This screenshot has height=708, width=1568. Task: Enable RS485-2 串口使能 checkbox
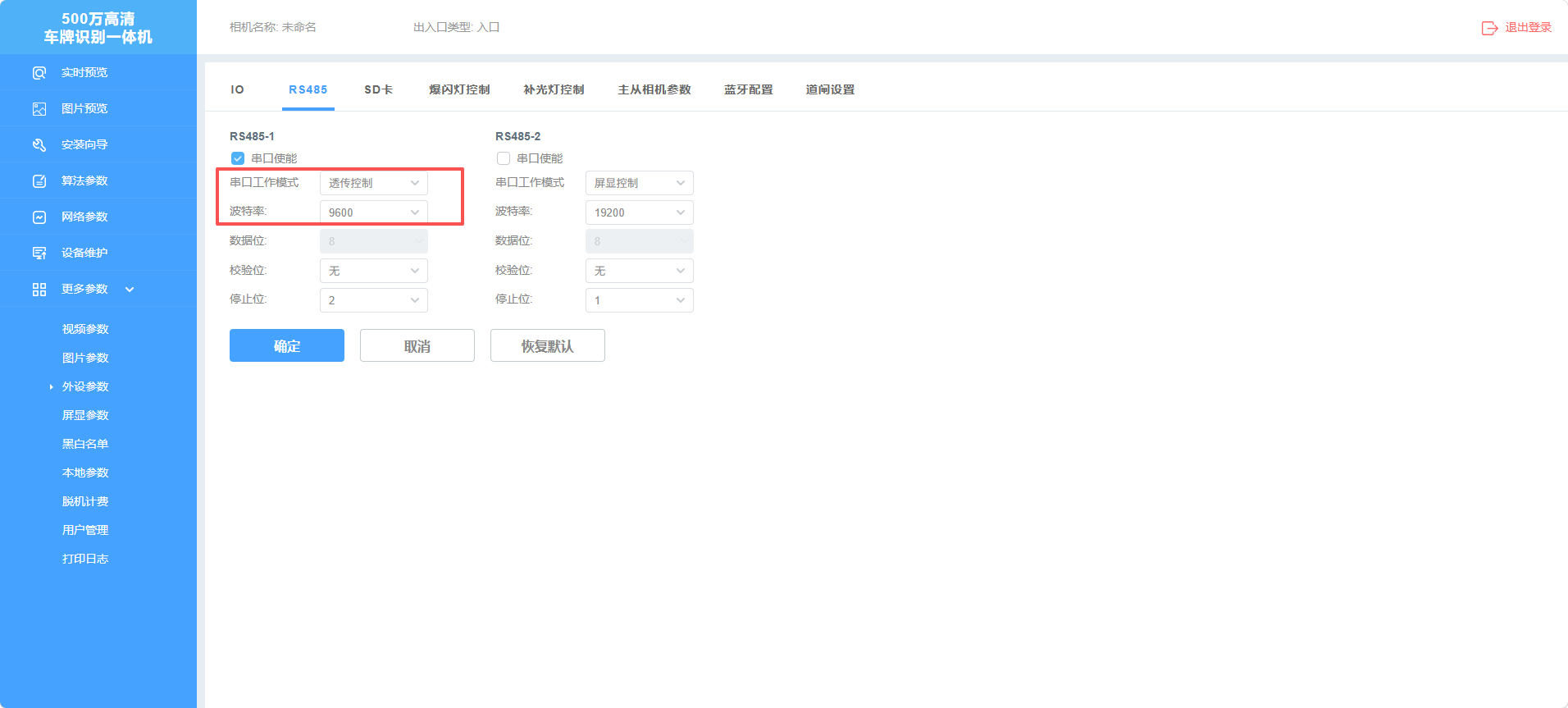coord(504,158)
